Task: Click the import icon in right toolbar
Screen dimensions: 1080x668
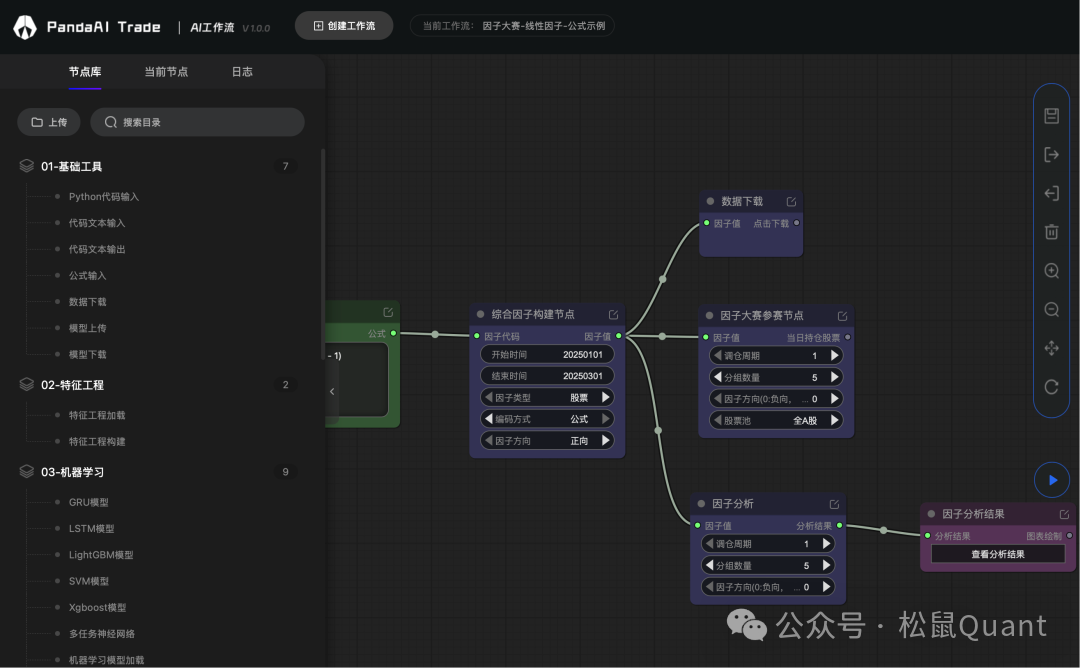Action: click(1051, 193)
